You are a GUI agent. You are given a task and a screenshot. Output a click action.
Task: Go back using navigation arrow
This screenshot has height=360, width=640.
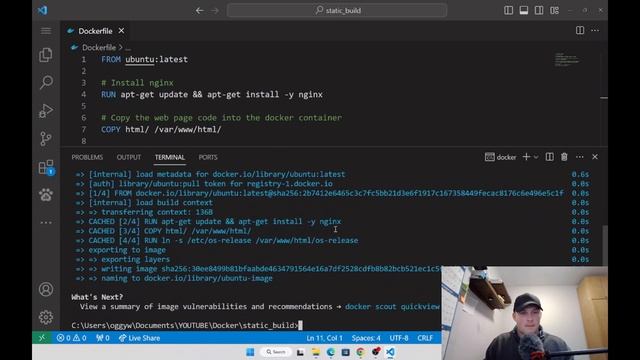pos(199,11)
